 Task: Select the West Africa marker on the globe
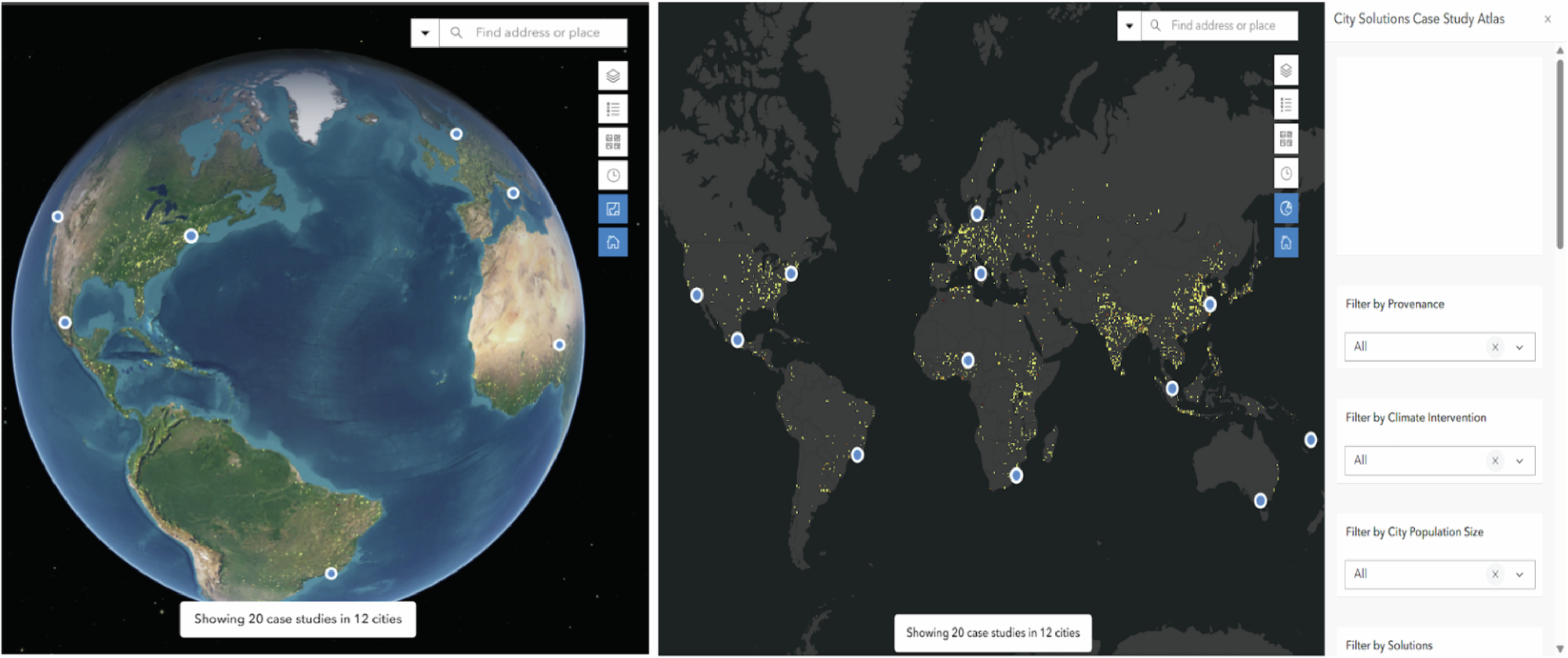click(x=559, y=344)
